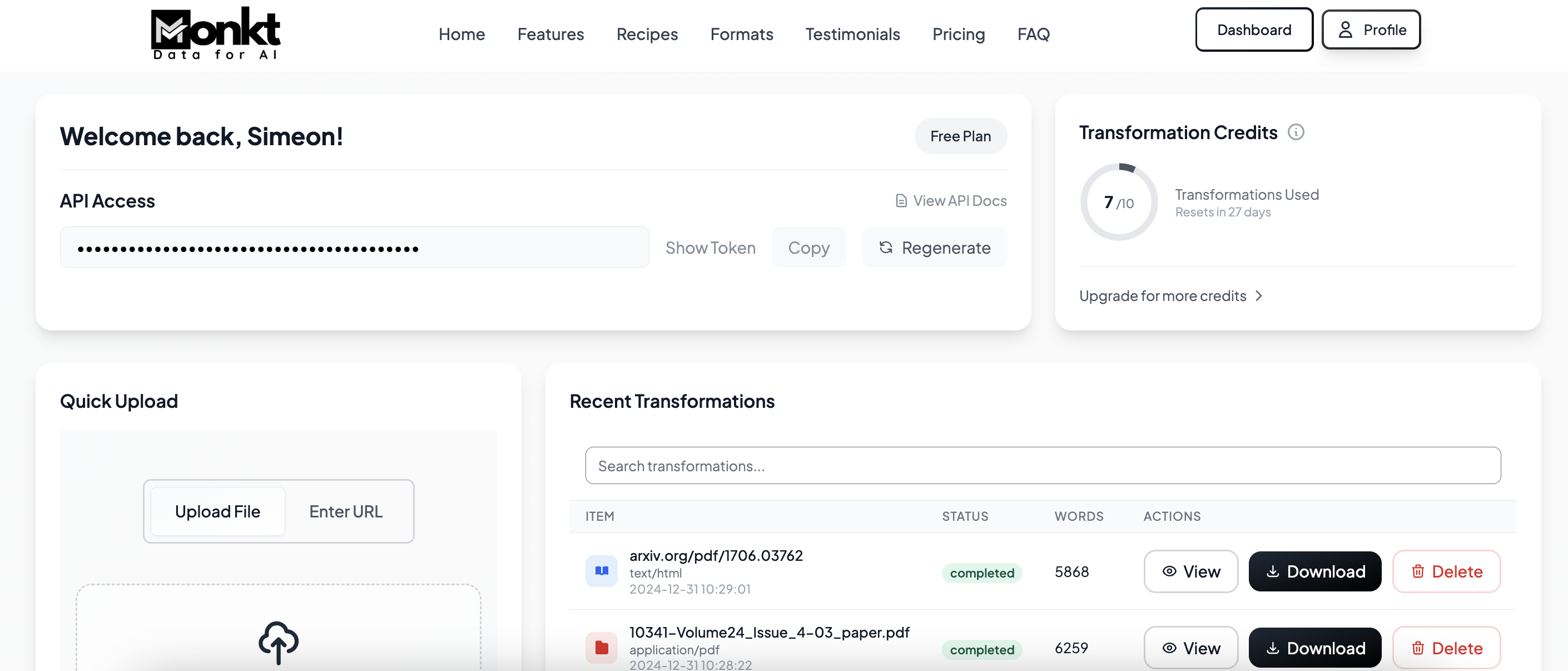Download the arxiv.org transformation
This screenshot has width=1568, height=671.
point(1314,571)
